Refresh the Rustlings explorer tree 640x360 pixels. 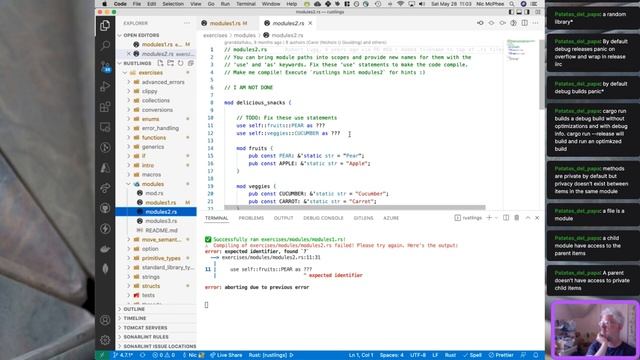click(180, 63)
